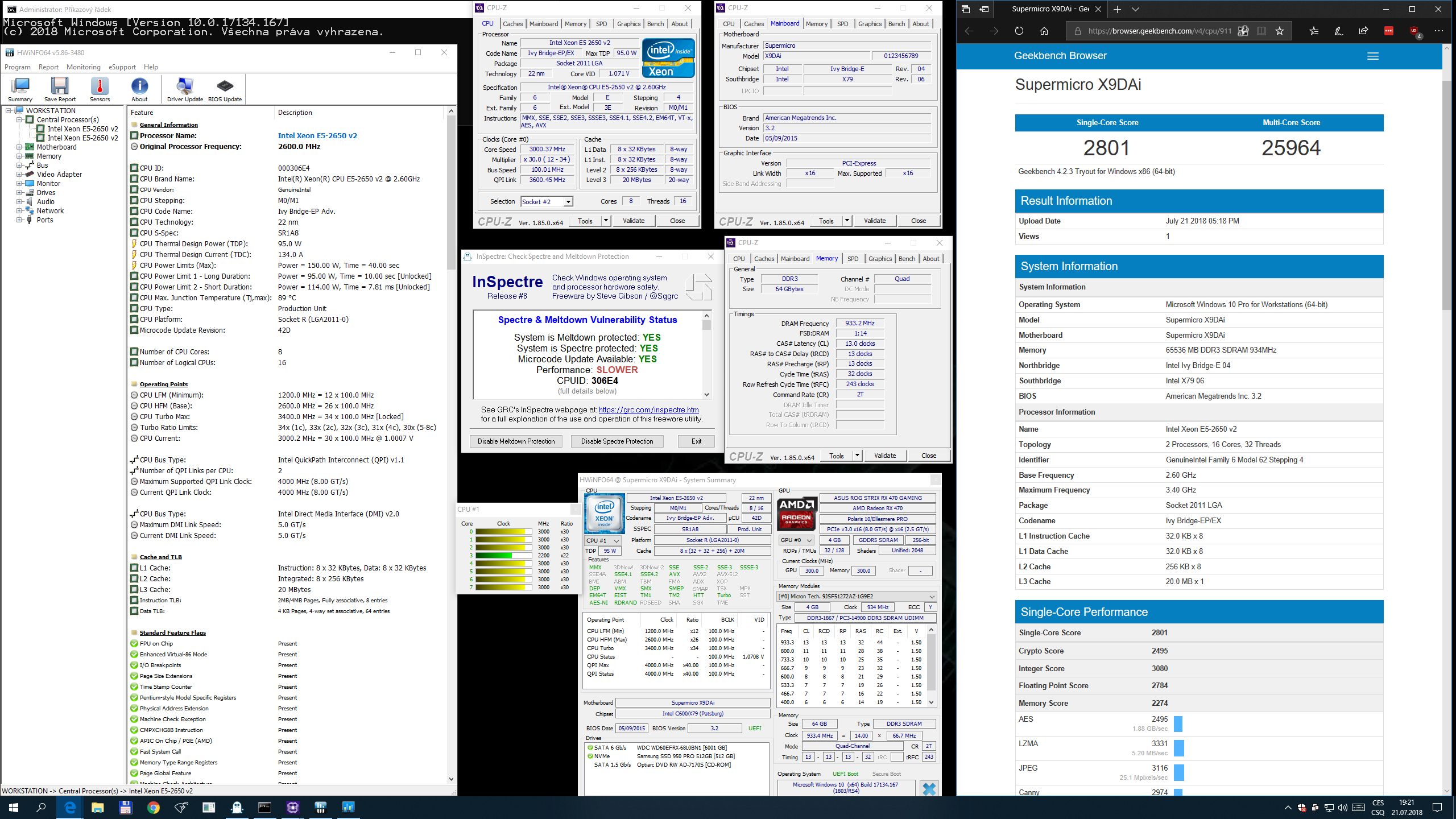The height and width of the screenshot is (819, 1456).
Task: Click the red LastPass extension icon
Action: (1389, 31)
